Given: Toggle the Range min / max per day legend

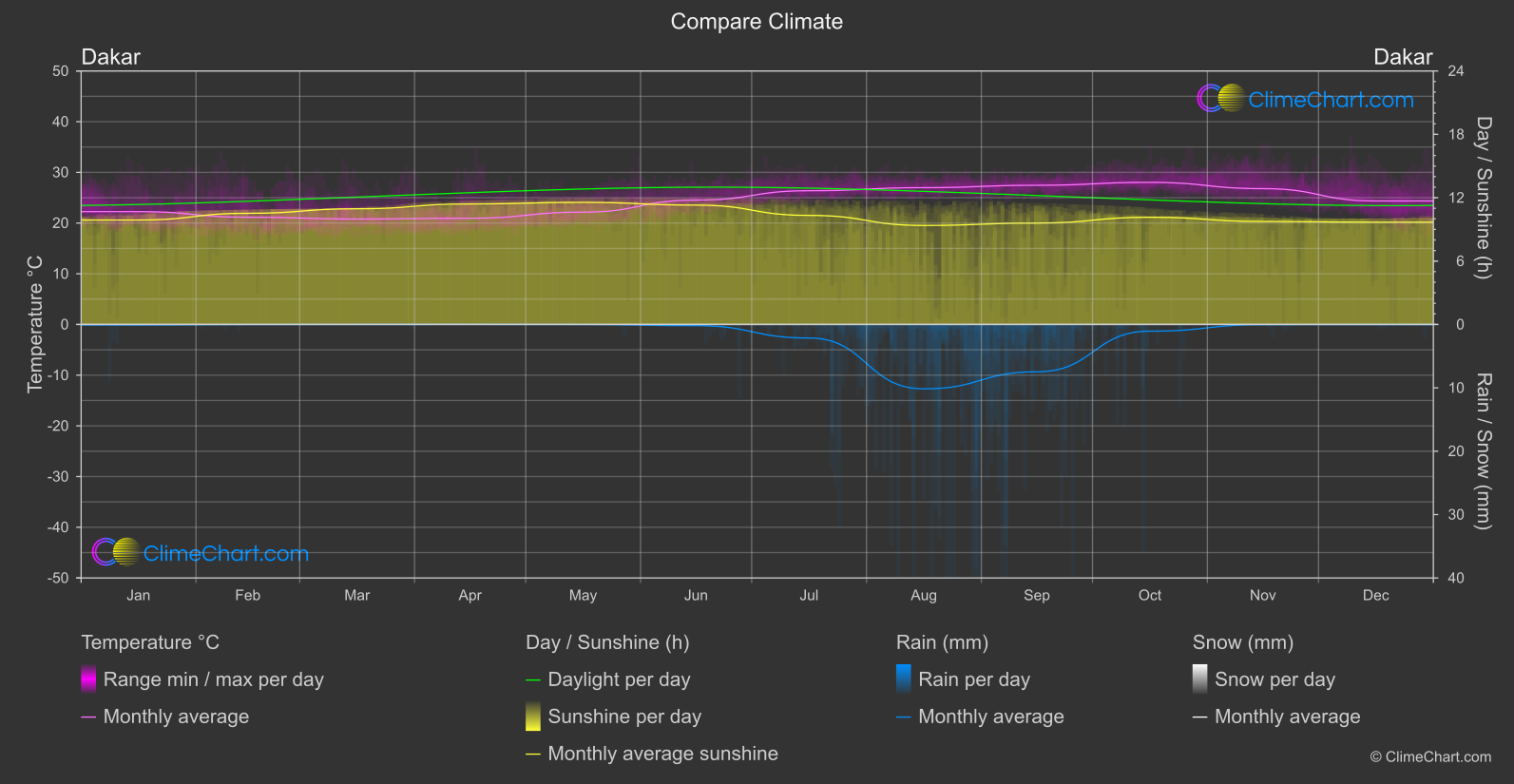Looking at the screenshot, I should 213,679.
